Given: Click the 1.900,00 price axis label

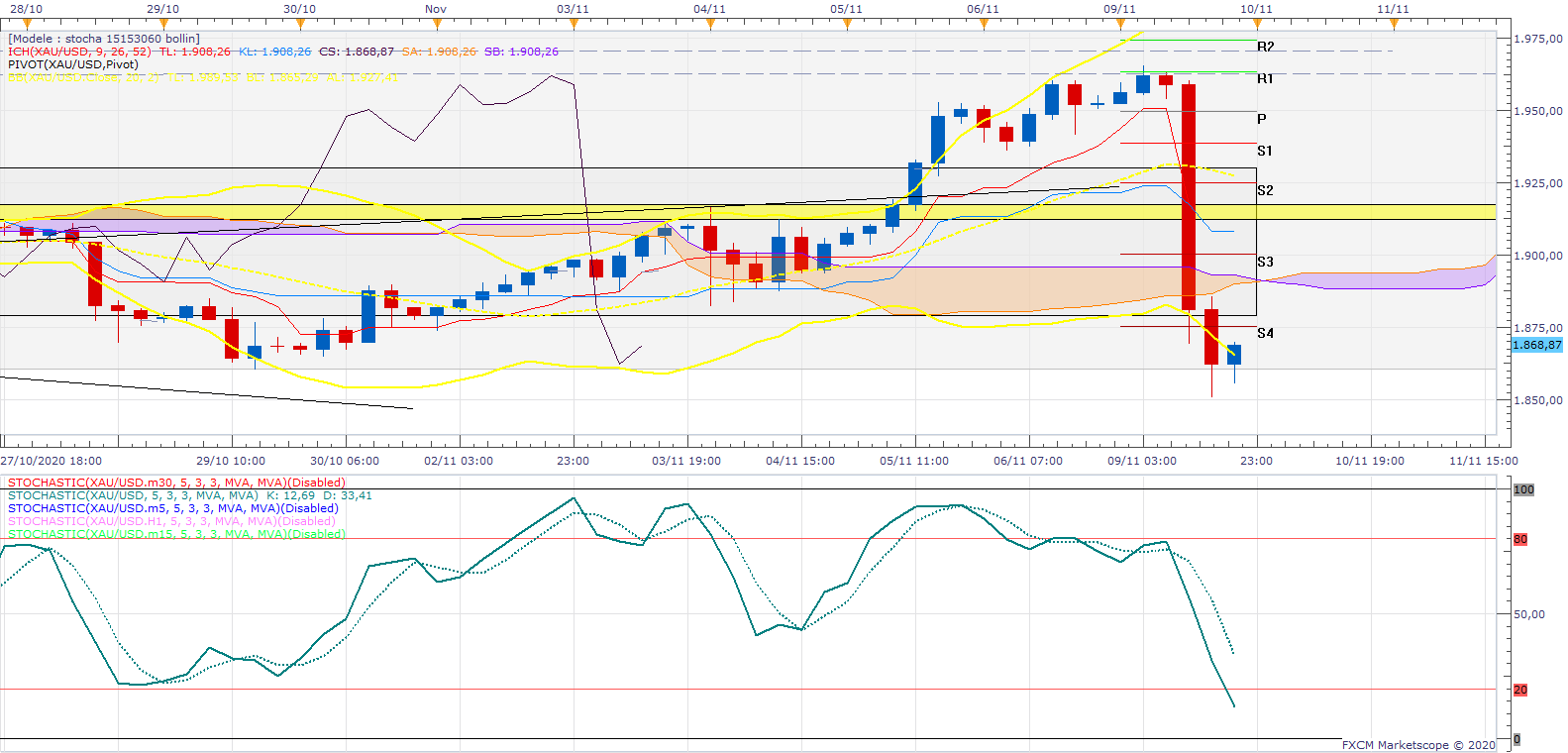Looking at the screenshot, I should click(x=1538, y=256).
